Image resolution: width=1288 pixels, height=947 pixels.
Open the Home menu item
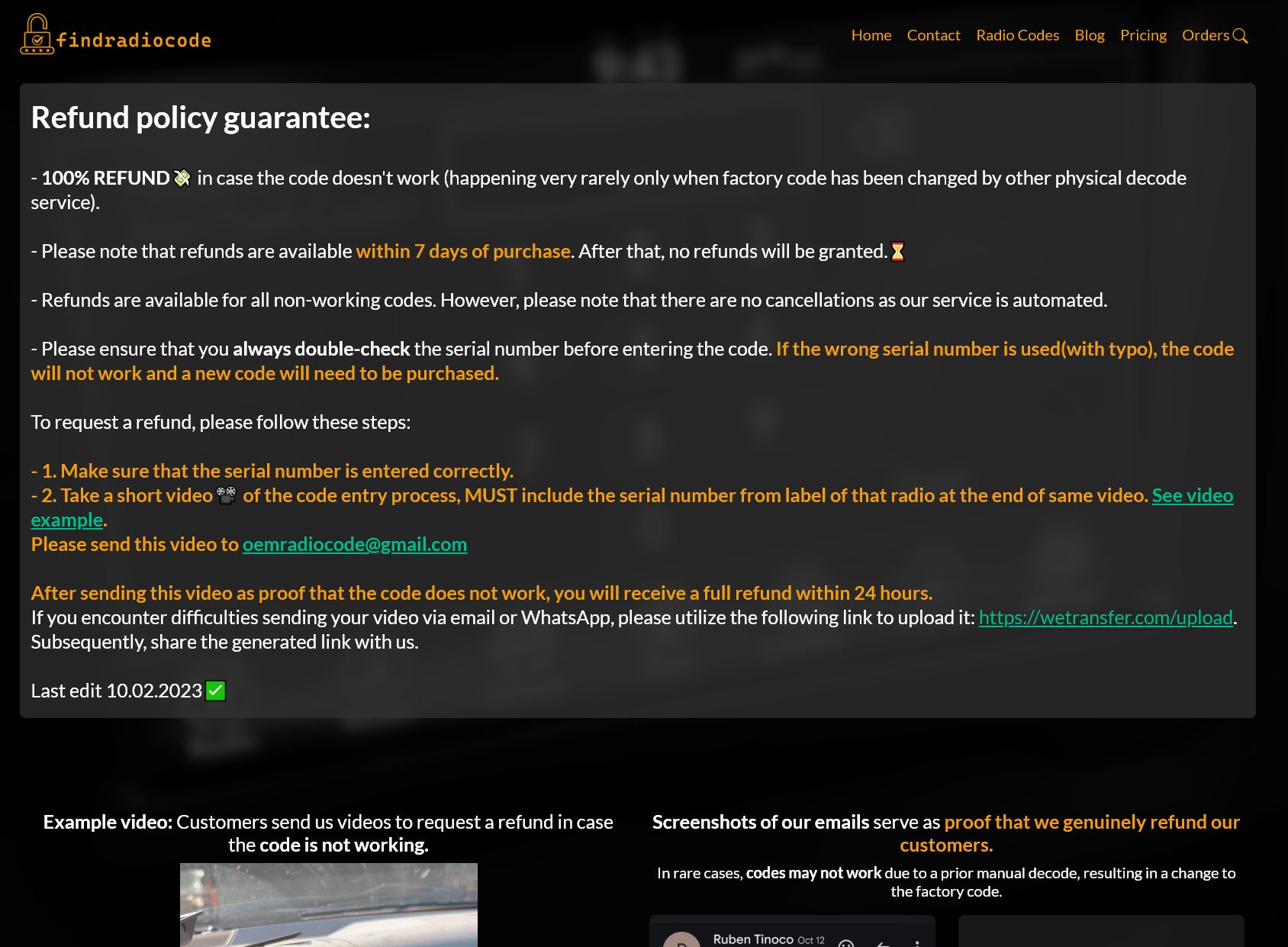[871, 35]
